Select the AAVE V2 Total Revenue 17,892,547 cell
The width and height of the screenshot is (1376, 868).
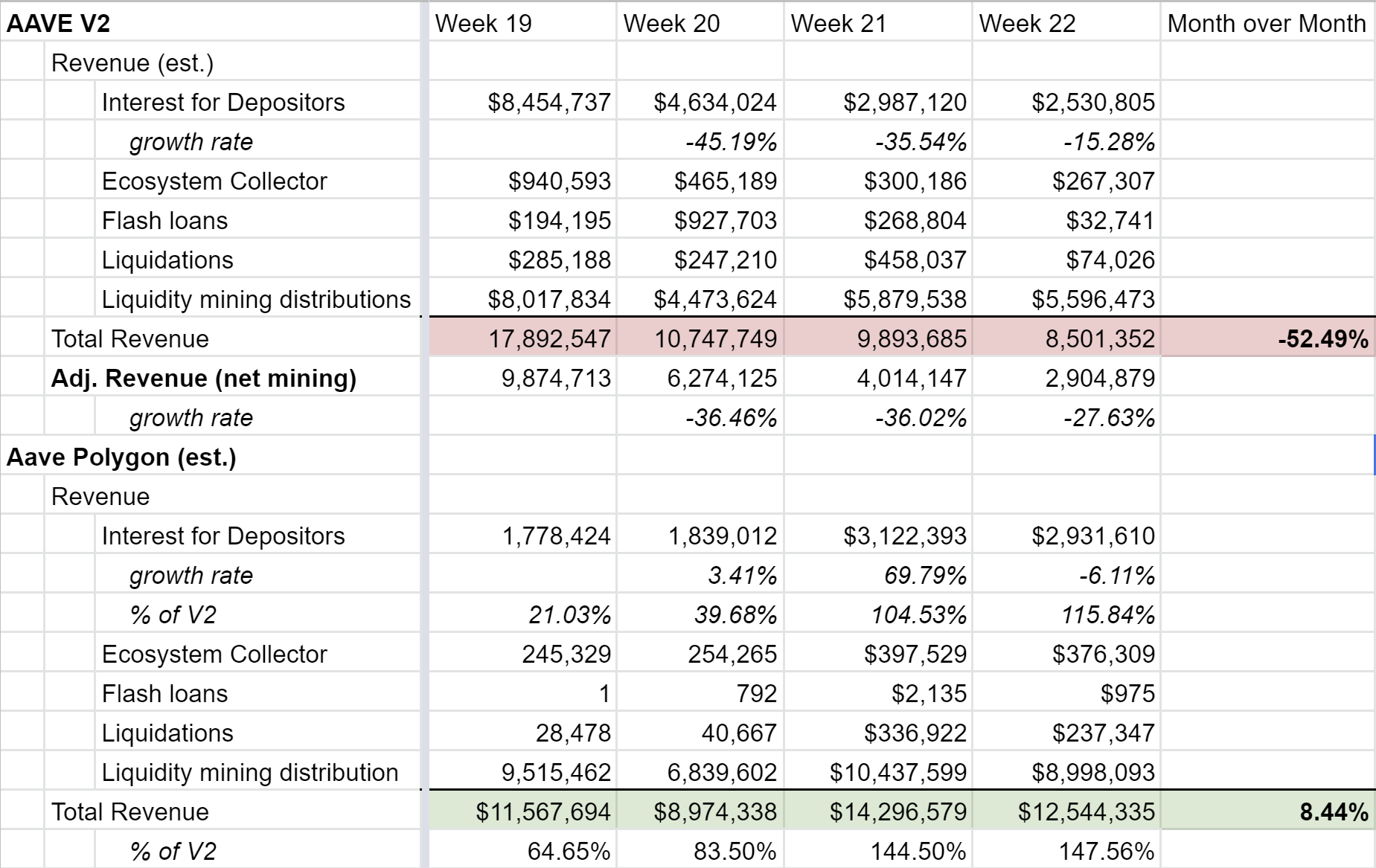(522, 339)
